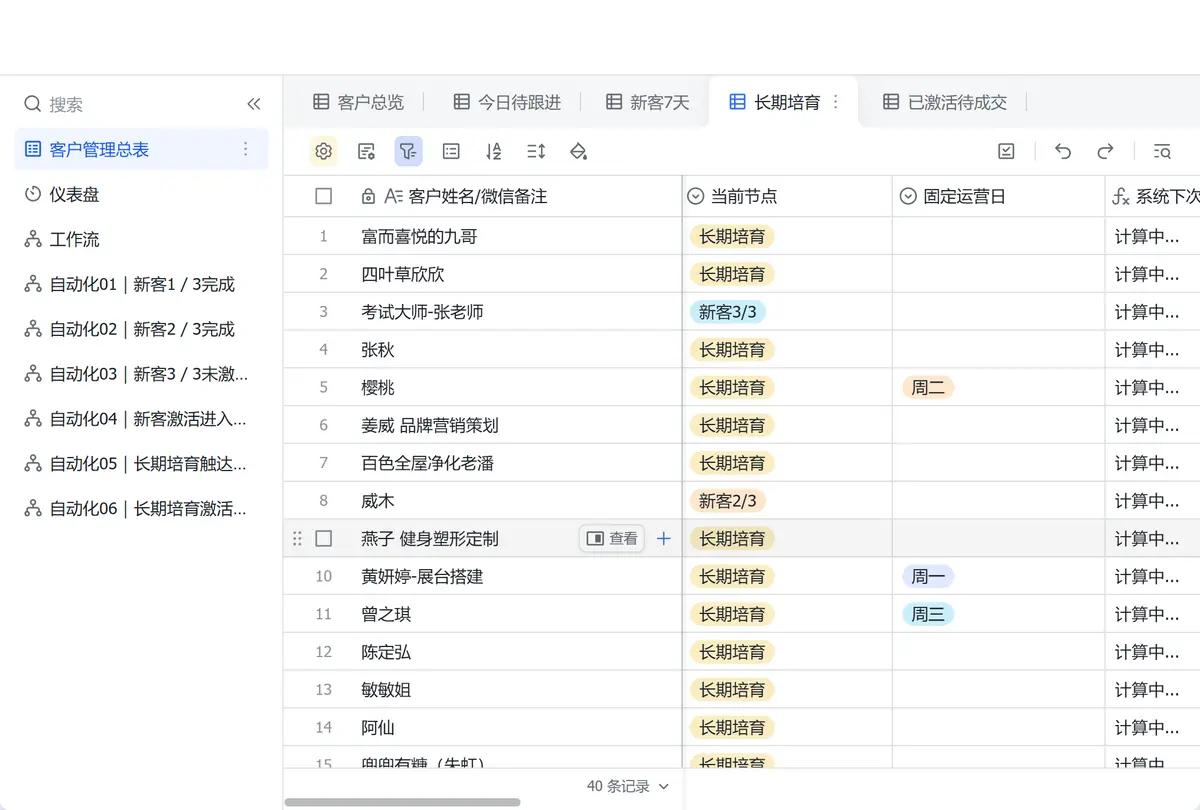Open find-in-table search icon
The height and width of the screenshot is (810, 1200).
pyautogui.click(x=1162, y=151)
